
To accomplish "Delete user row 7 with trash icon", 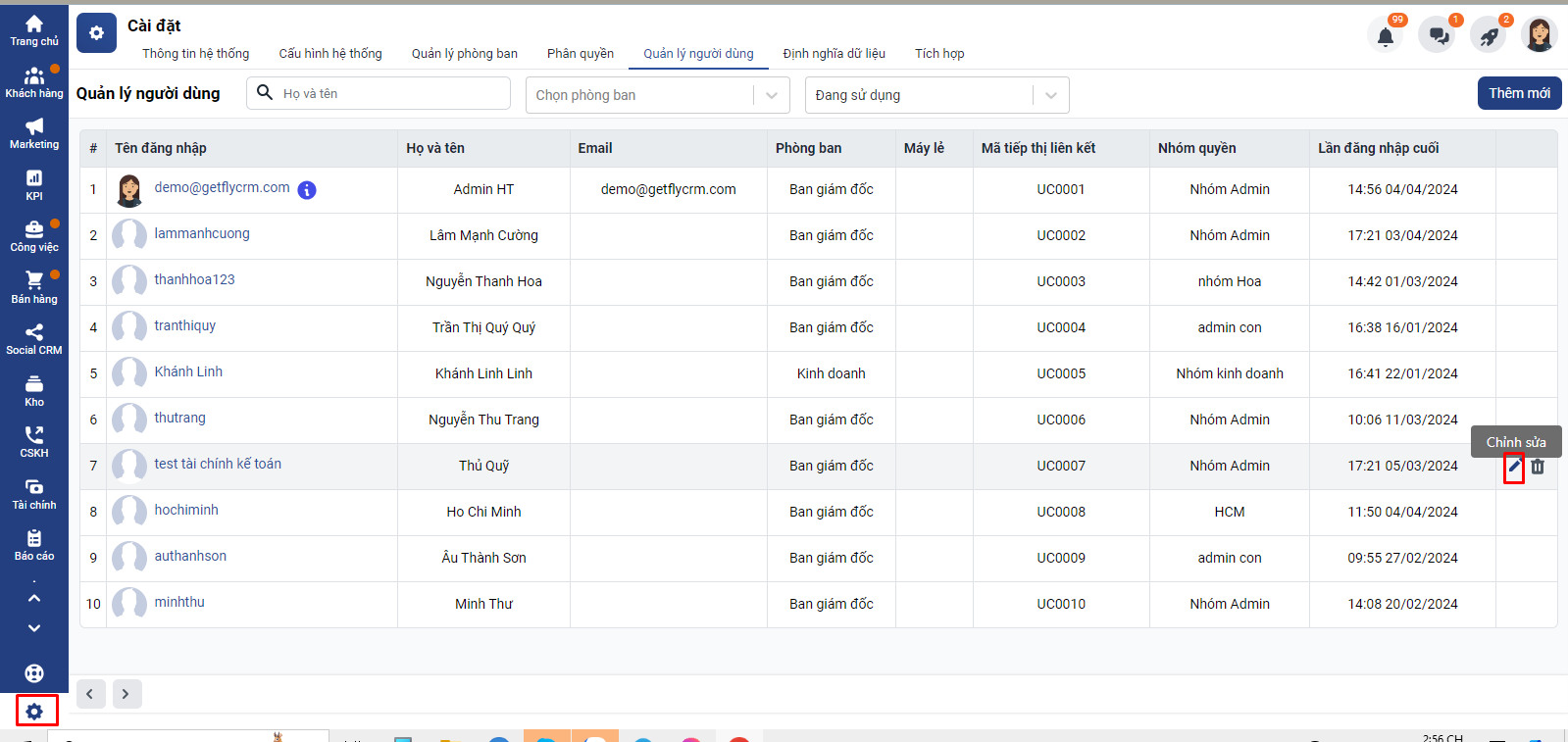I will [1538, 467].
